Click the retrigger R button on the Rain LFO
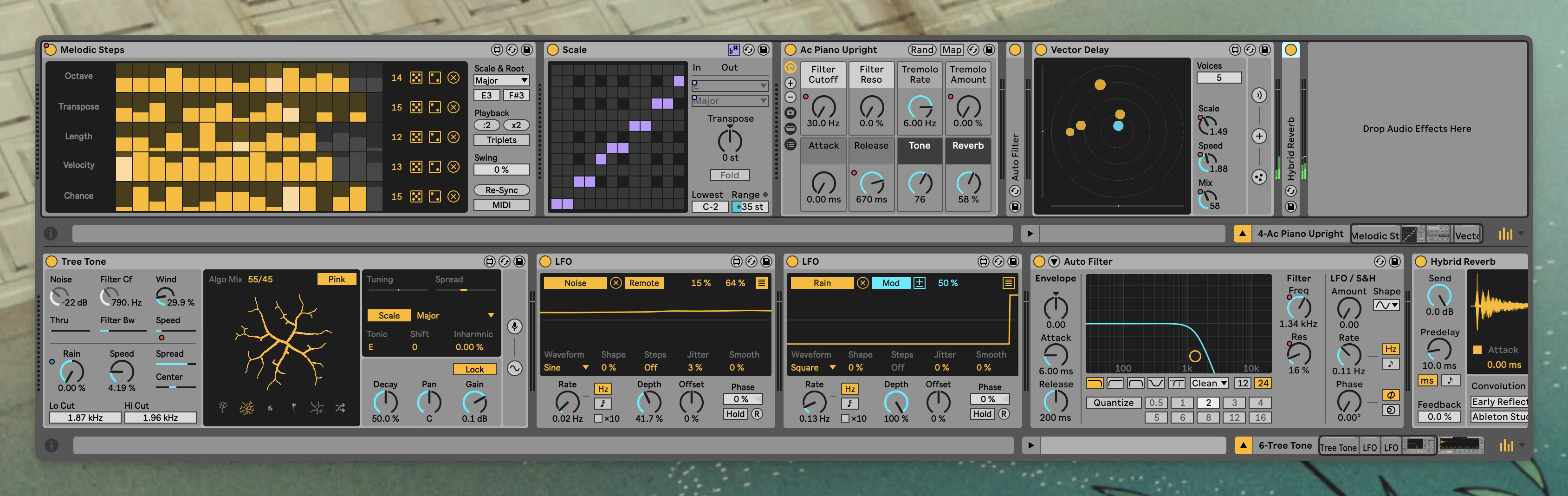 click(x=1004, y=414)
